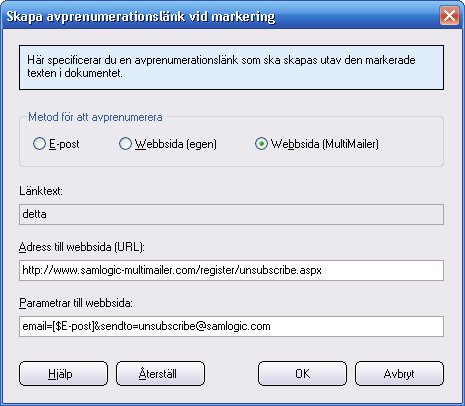Image resolution: width=465 pixels, height=406 pixels.
Task: Click the 'E-post' option label text
Action: [x=64, y=144]
